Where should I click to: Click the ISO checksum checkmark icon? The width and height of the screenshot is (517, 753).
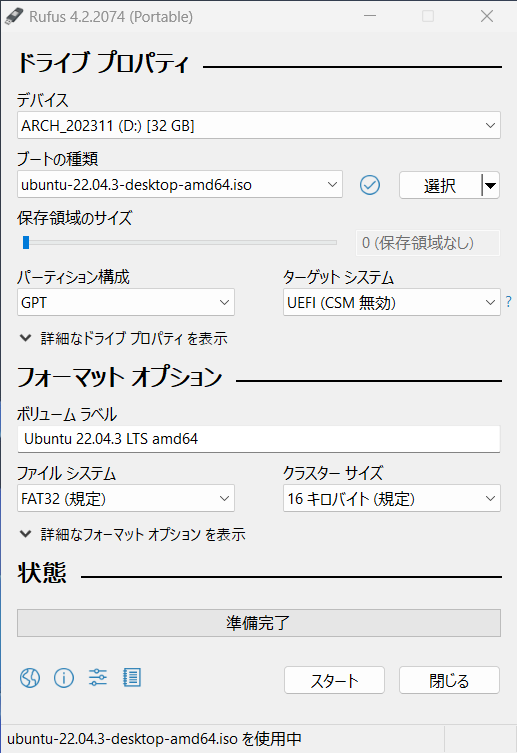tap(370, 185)
